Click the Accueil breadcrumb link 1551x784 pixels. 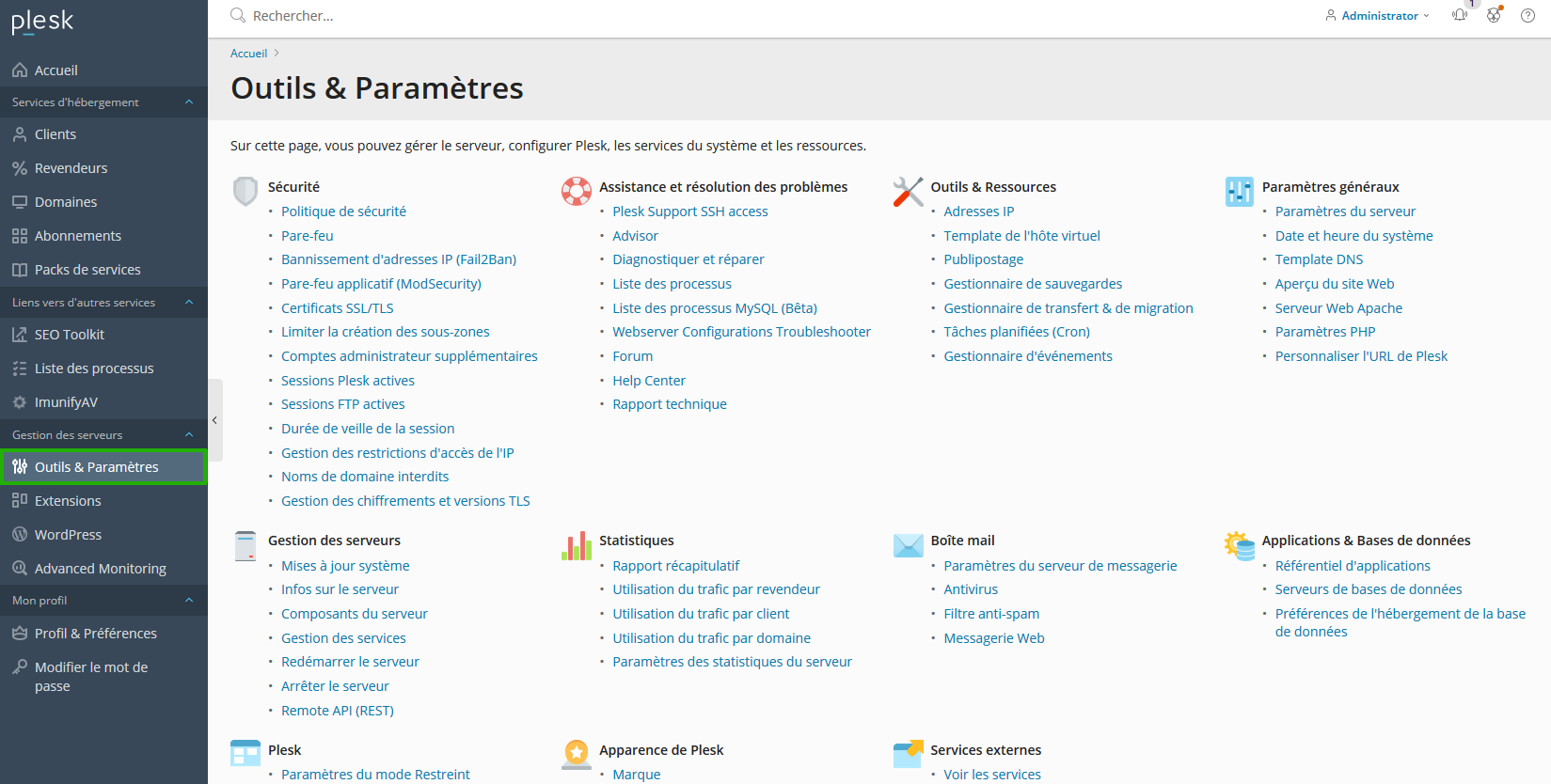coord(248,54)
